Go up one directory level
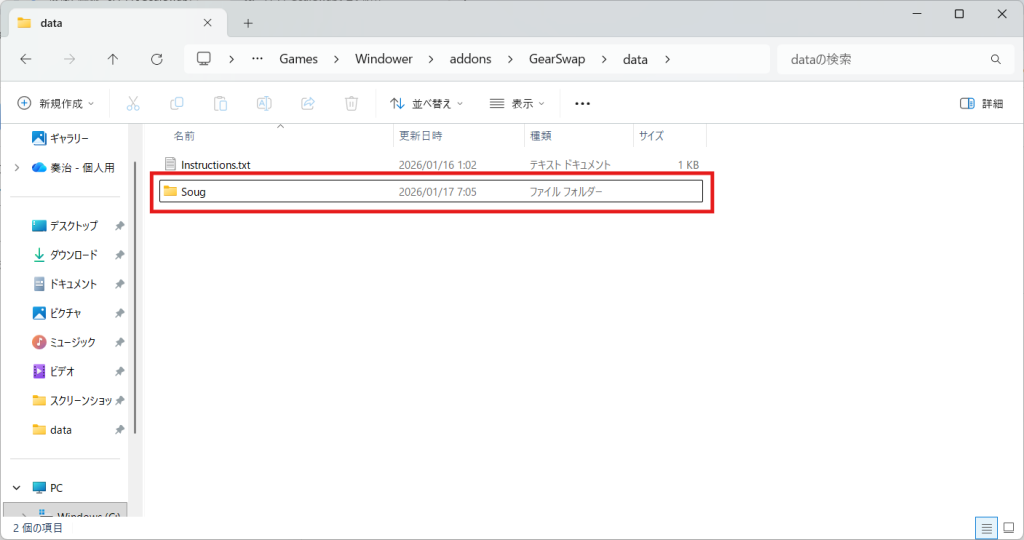This screenshot has width=1024, height=540. pos(113,59)
